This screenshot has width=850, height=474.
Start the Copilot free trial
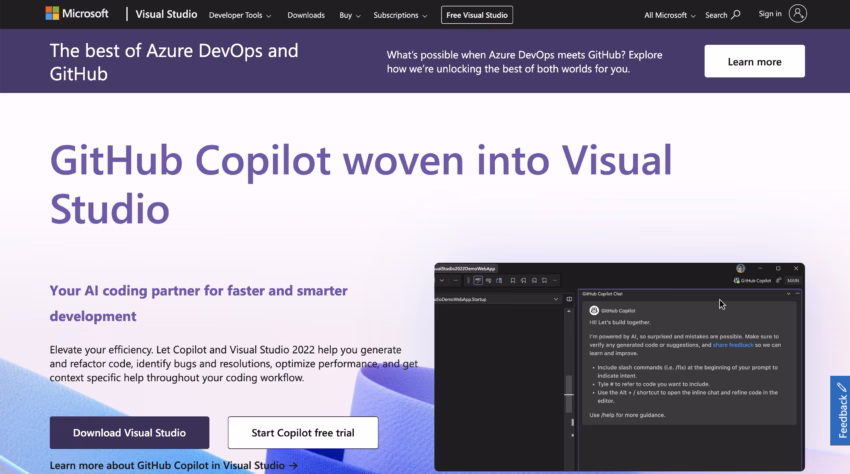(x=303, y=433)
